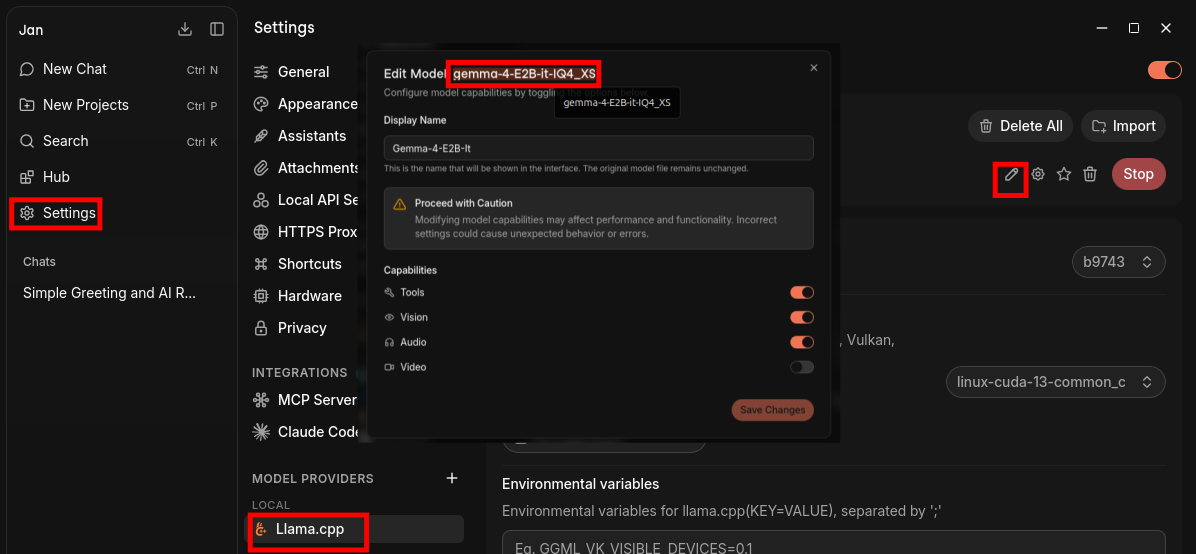Click the download icon beside Jan title
The height and width of the screenshot is (554, 1196).
pos(185,29)
